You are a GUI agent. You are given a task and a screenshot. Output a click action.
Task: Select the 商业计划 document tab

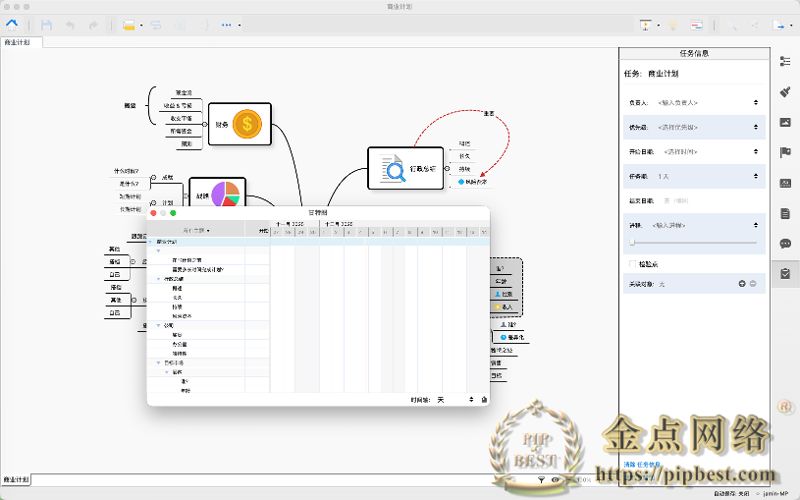(x=21, y=42)
